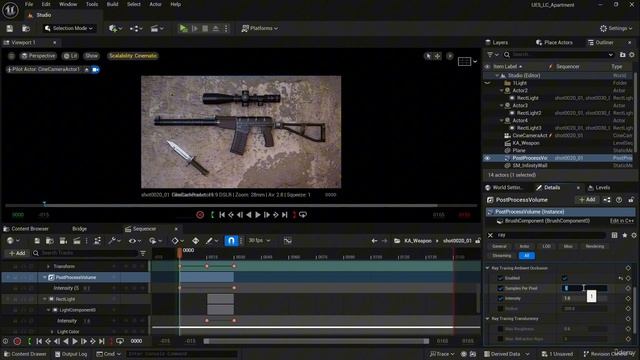640x360 pixels.
Task: Add keyframe for Samples Per Pixel
Action: [628, 288]
